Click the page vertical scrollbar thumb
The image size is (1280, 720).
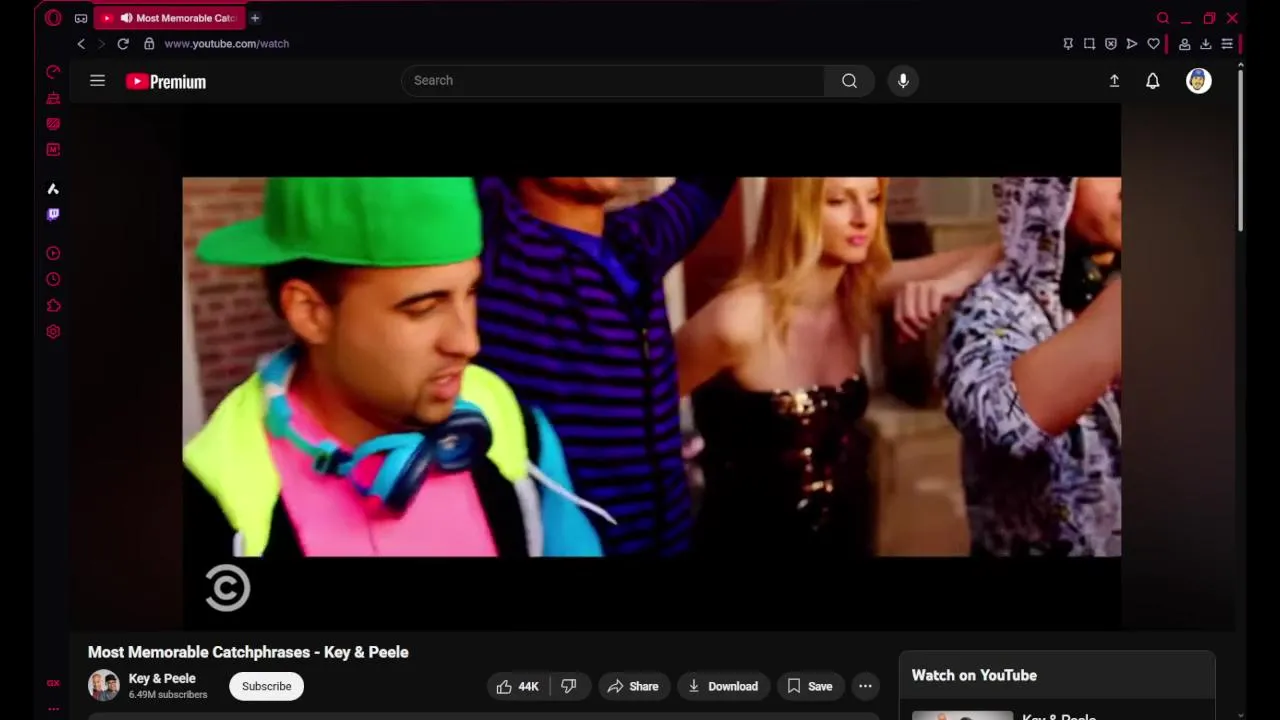(1240, 150)
